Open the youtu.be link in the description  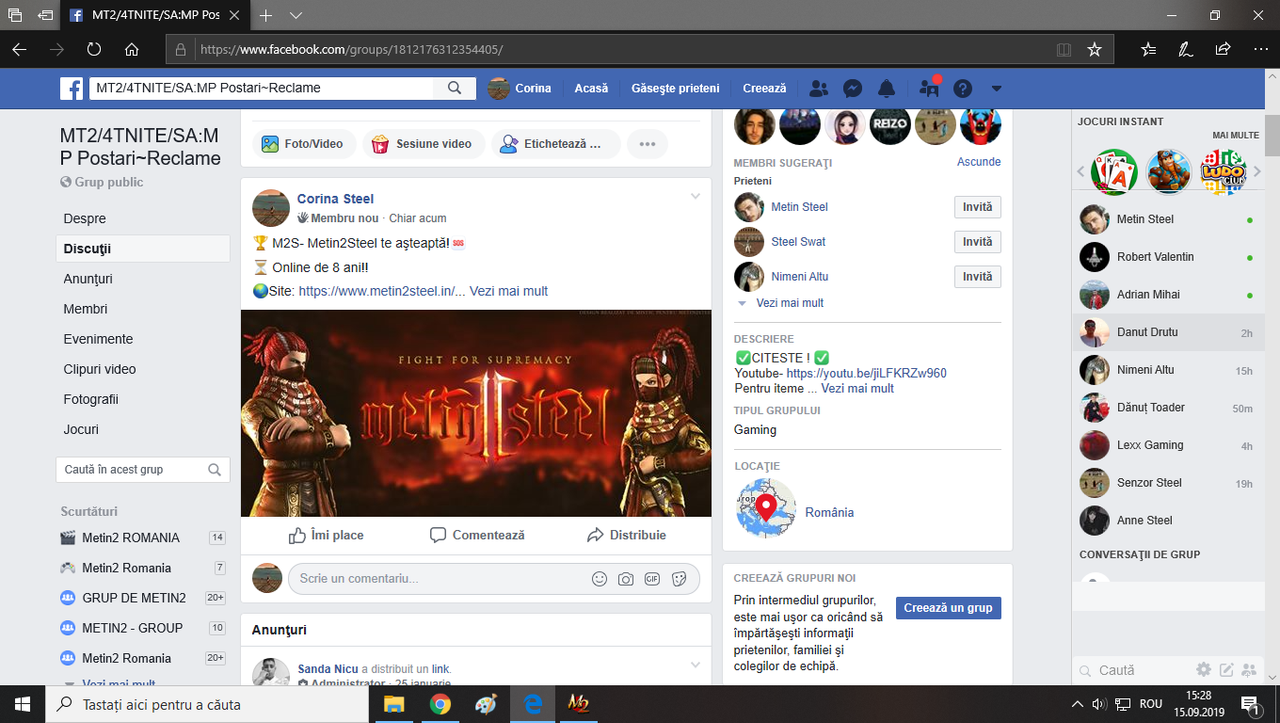[x=867, y=373]
